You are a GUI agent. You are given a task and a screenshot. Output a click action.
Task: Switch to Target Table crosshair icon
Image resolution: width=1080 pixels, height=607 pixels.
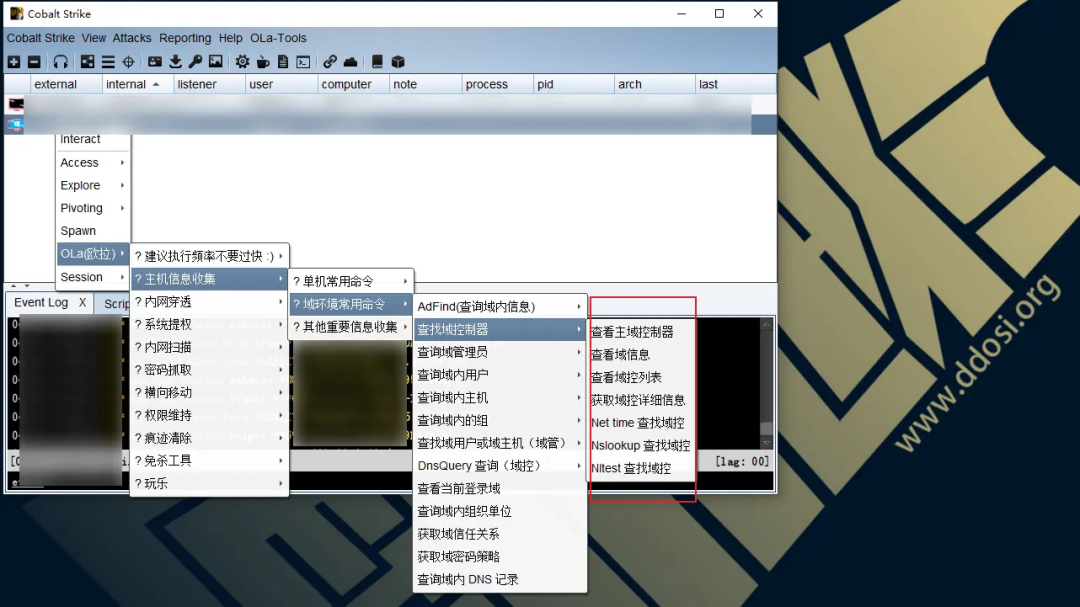(x=128, y=62)
